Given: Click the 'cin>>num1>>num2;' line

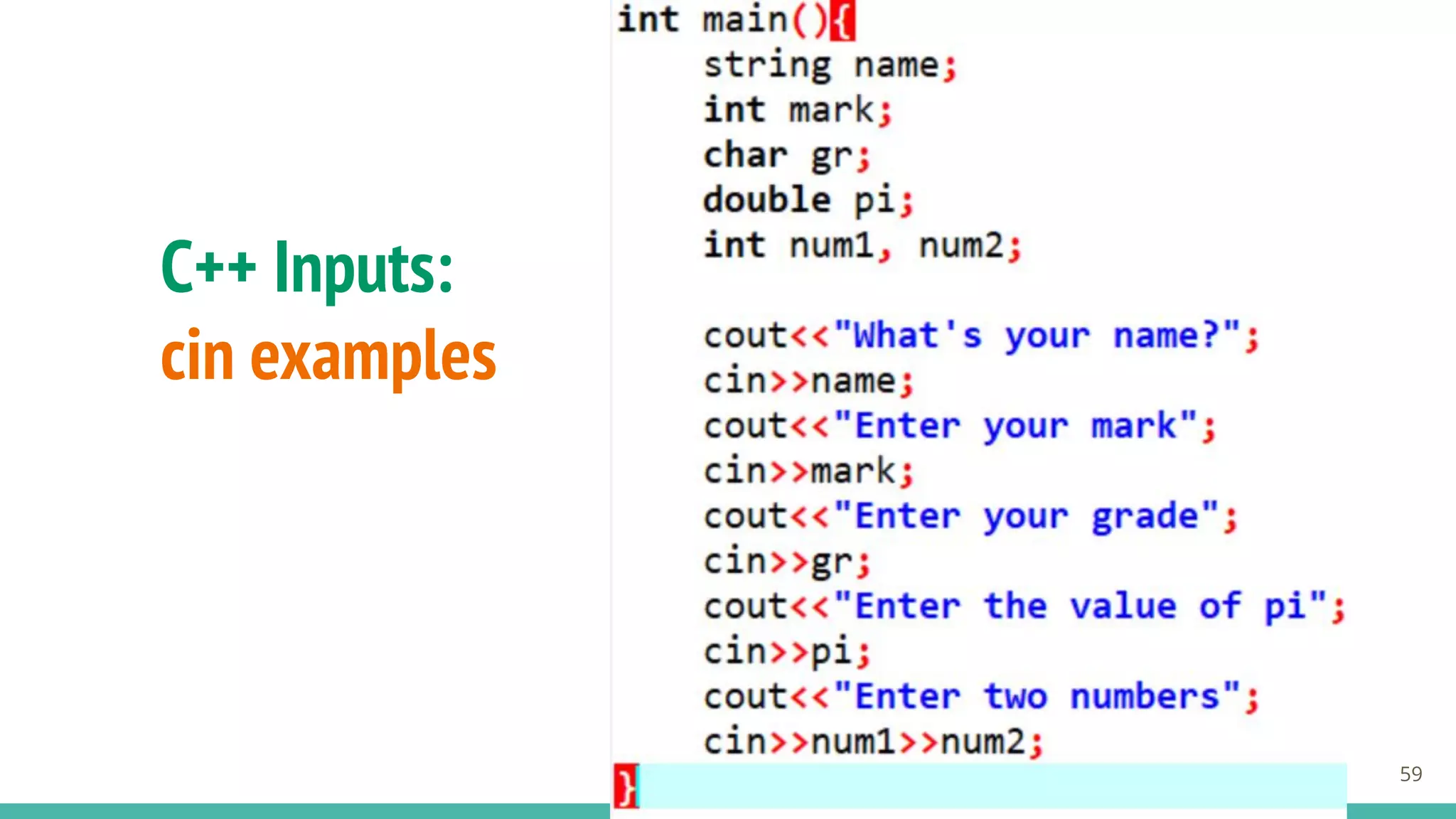Looking at the screenshot, I should point(874,742).
